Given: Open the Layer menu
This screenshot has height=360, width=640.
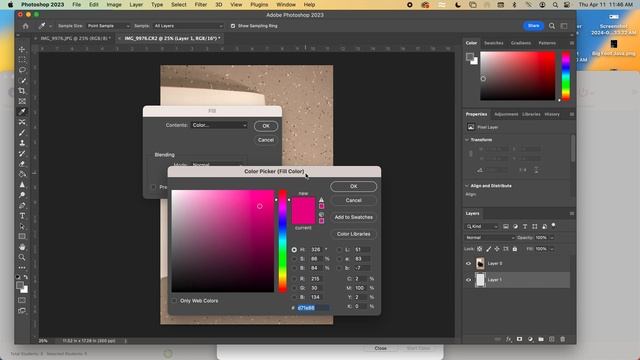Looking at the screenshot, I should [136, 4].
